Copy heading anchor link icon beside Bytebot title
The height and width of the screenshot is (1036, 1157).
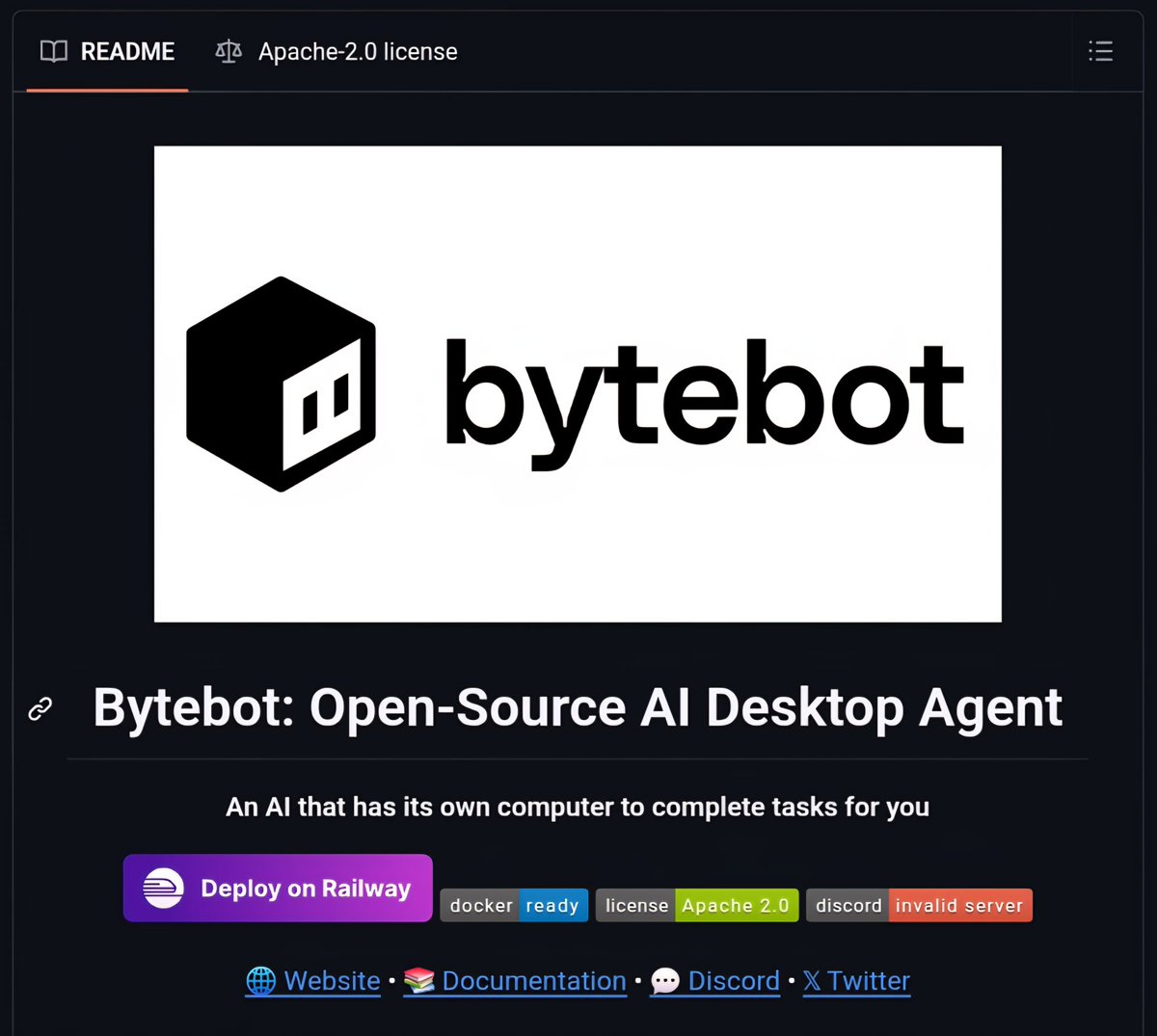(x=40, y=709)
